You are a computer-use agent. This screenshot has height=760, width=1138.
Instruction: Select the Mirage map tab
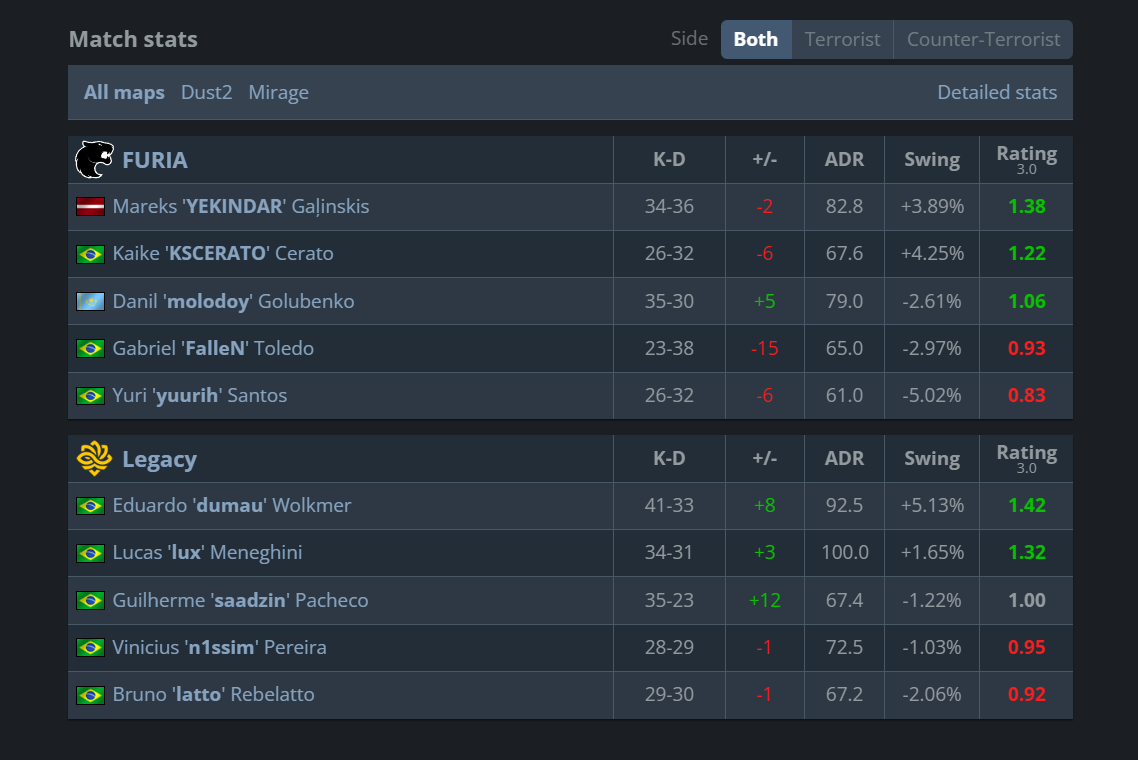pyautogui.click(x=278, y=93)
